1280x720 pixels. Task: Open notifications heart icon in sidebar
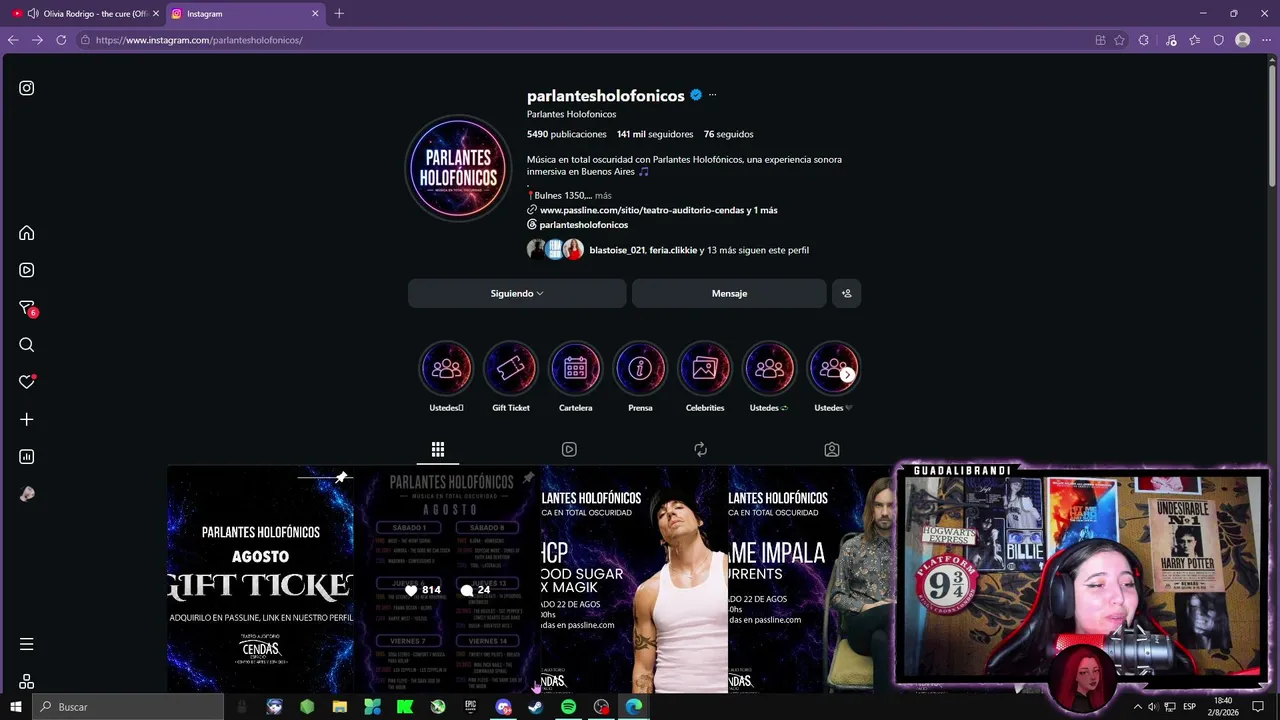[27, 382]
